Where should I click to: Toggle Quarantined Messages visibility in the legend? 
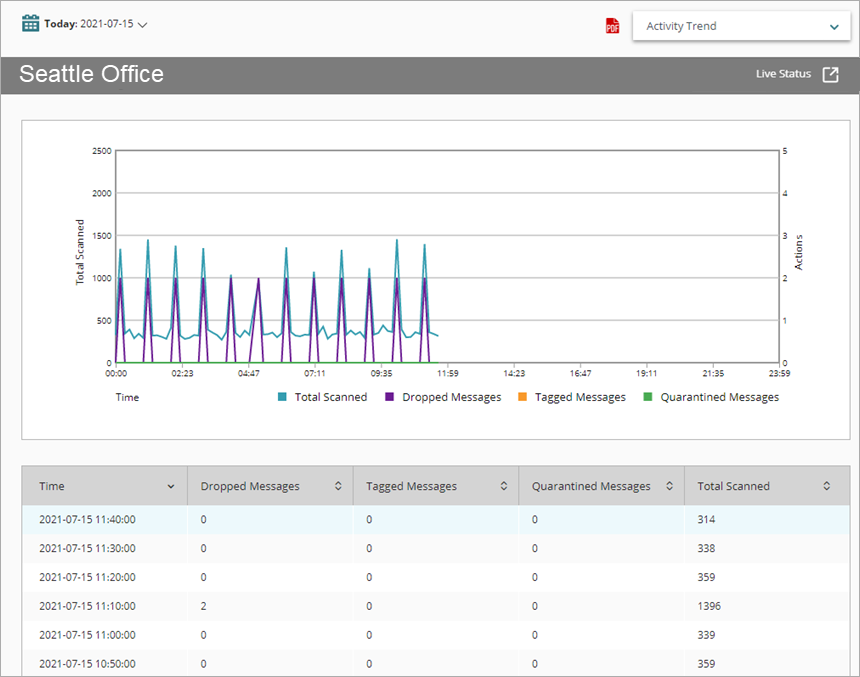pyautogui.click(x=714, y=397)
